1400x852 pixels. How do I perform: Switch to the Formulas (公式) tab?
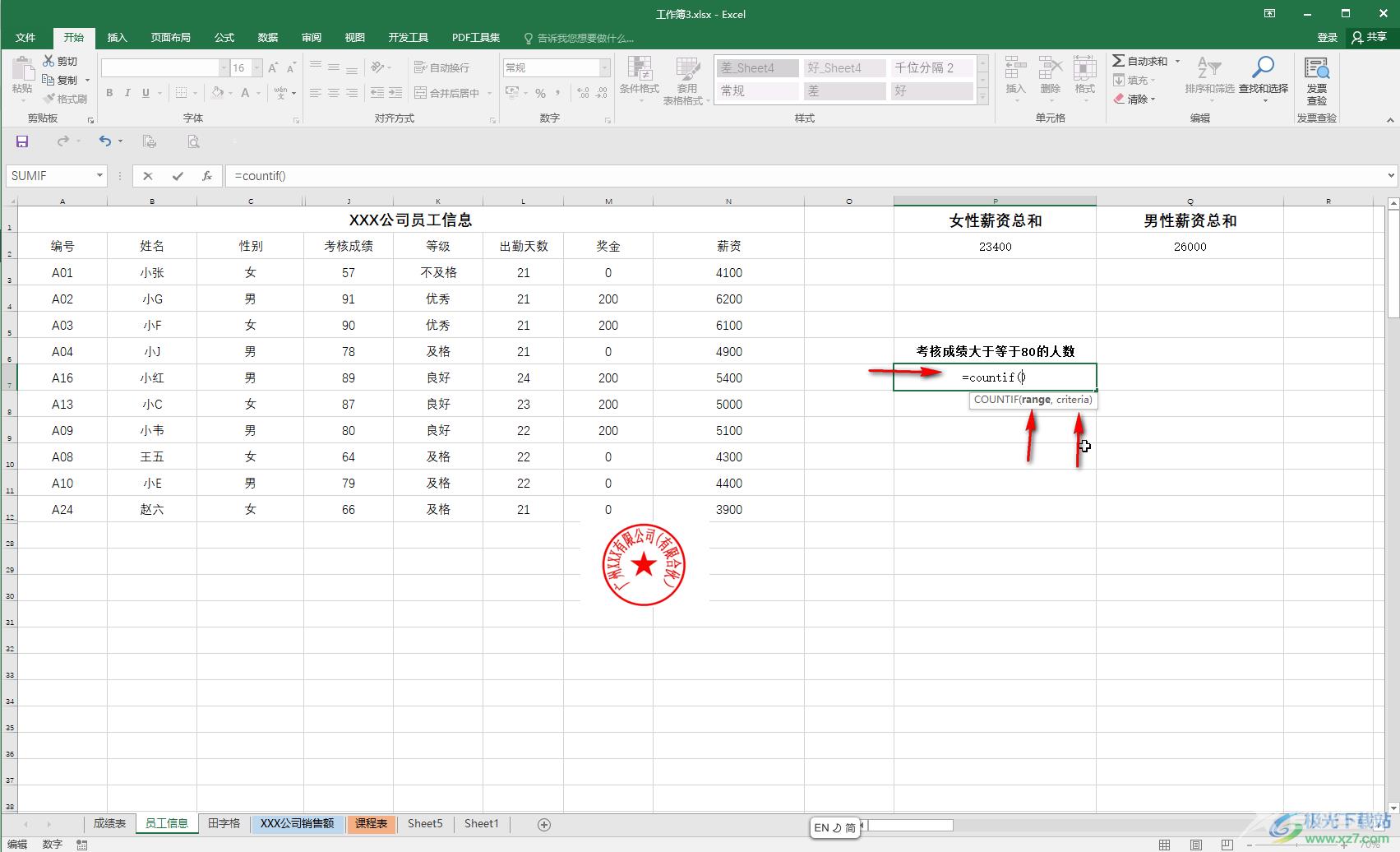pyautogui.click(x=224, y=37)
